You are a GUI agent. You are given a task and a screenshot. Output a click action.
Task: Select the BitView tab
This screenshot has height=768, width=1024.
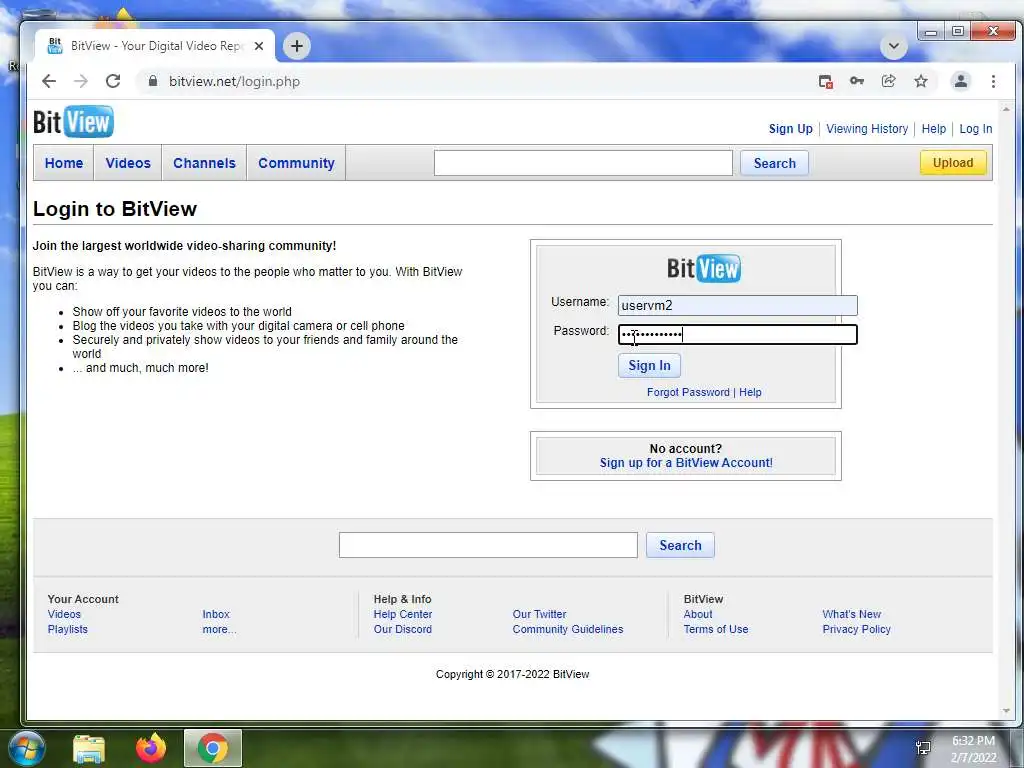[155, 46]
